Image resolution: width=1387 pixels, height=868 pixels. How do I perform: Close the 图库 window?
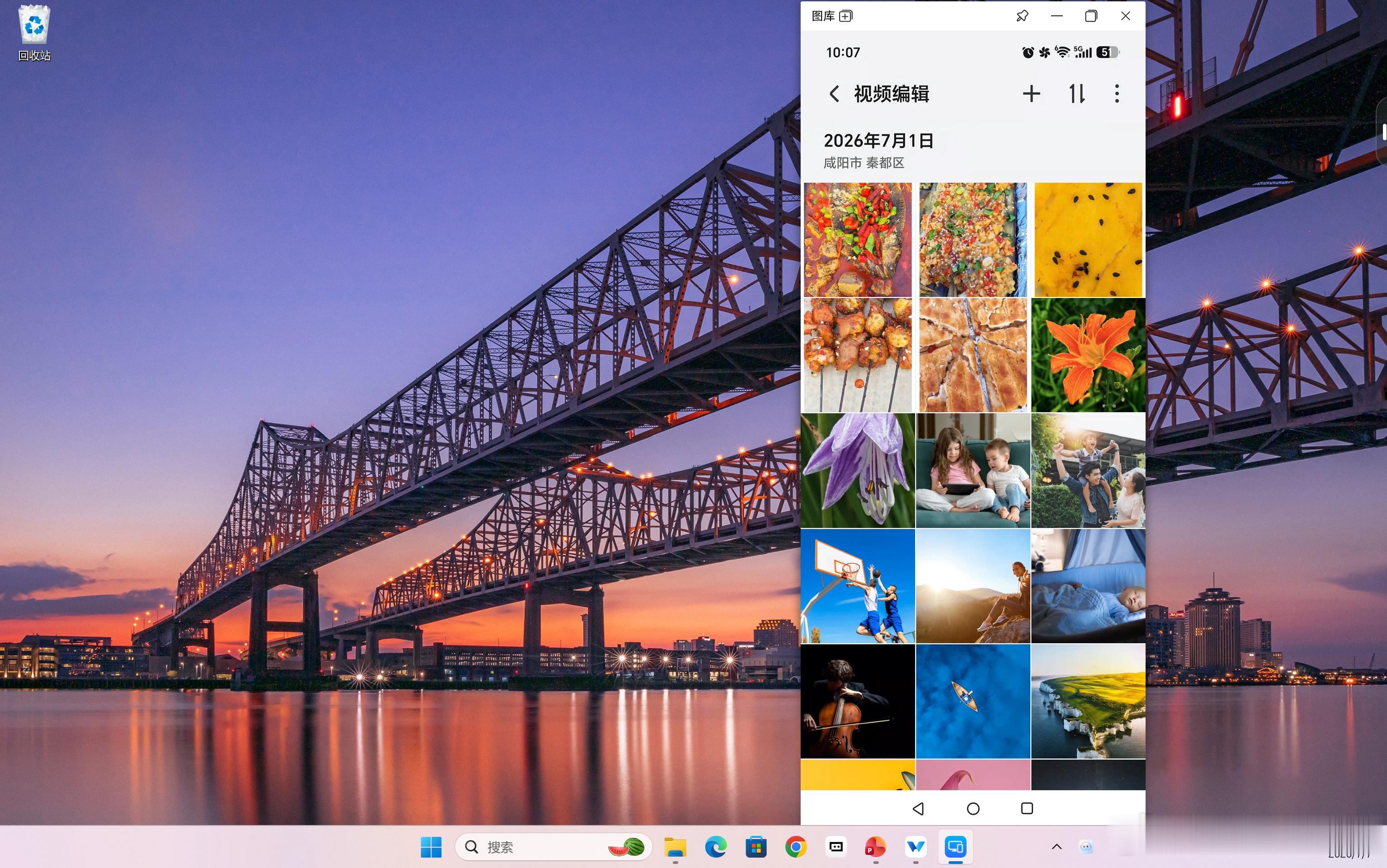pos(1125,16)
